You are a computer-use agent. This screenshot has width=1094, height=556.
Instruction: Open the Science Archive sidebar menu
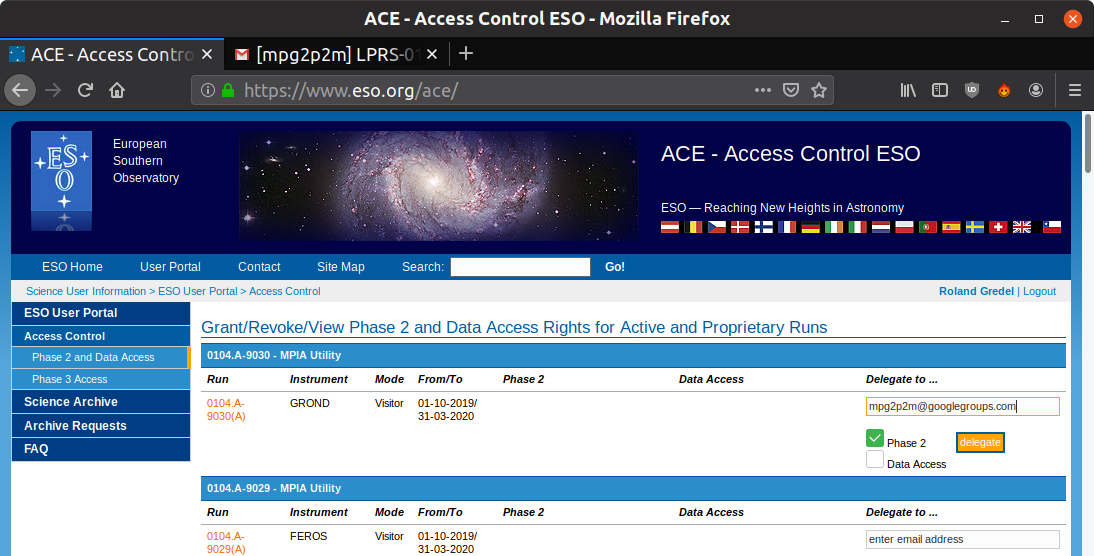(x=101, y=402)
